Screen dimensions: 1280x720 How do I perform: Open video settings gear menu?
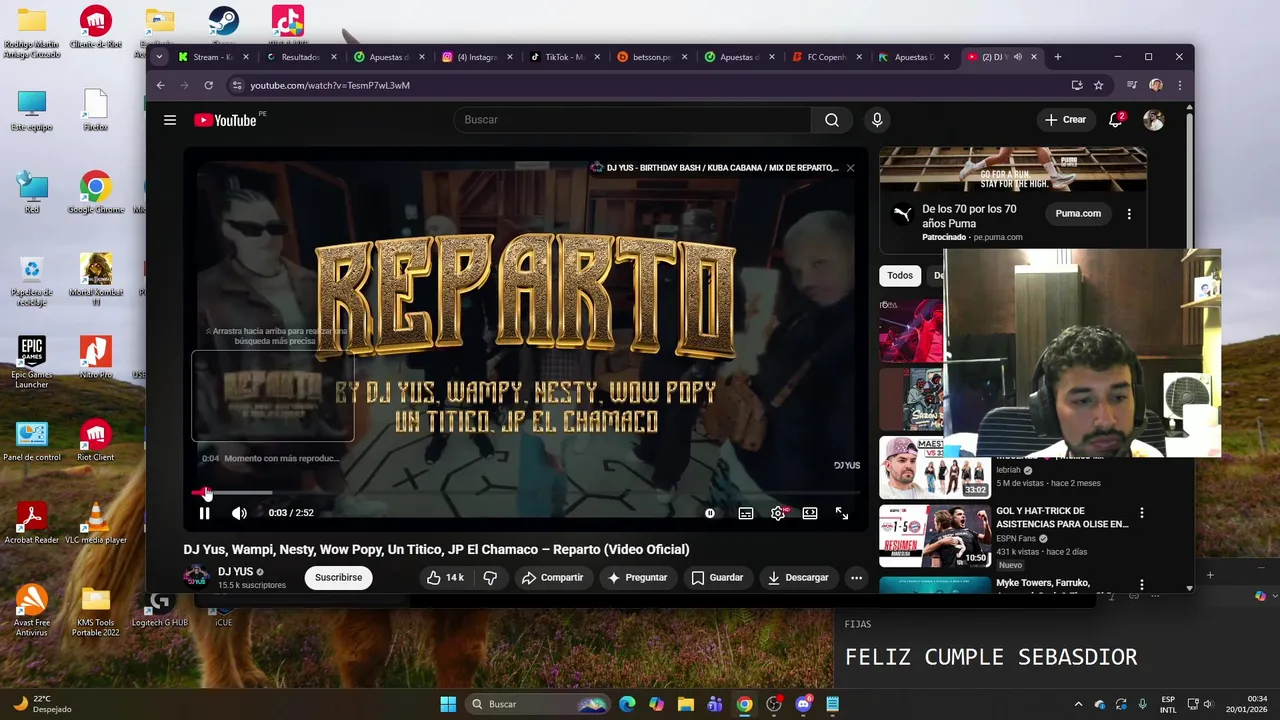778,513
